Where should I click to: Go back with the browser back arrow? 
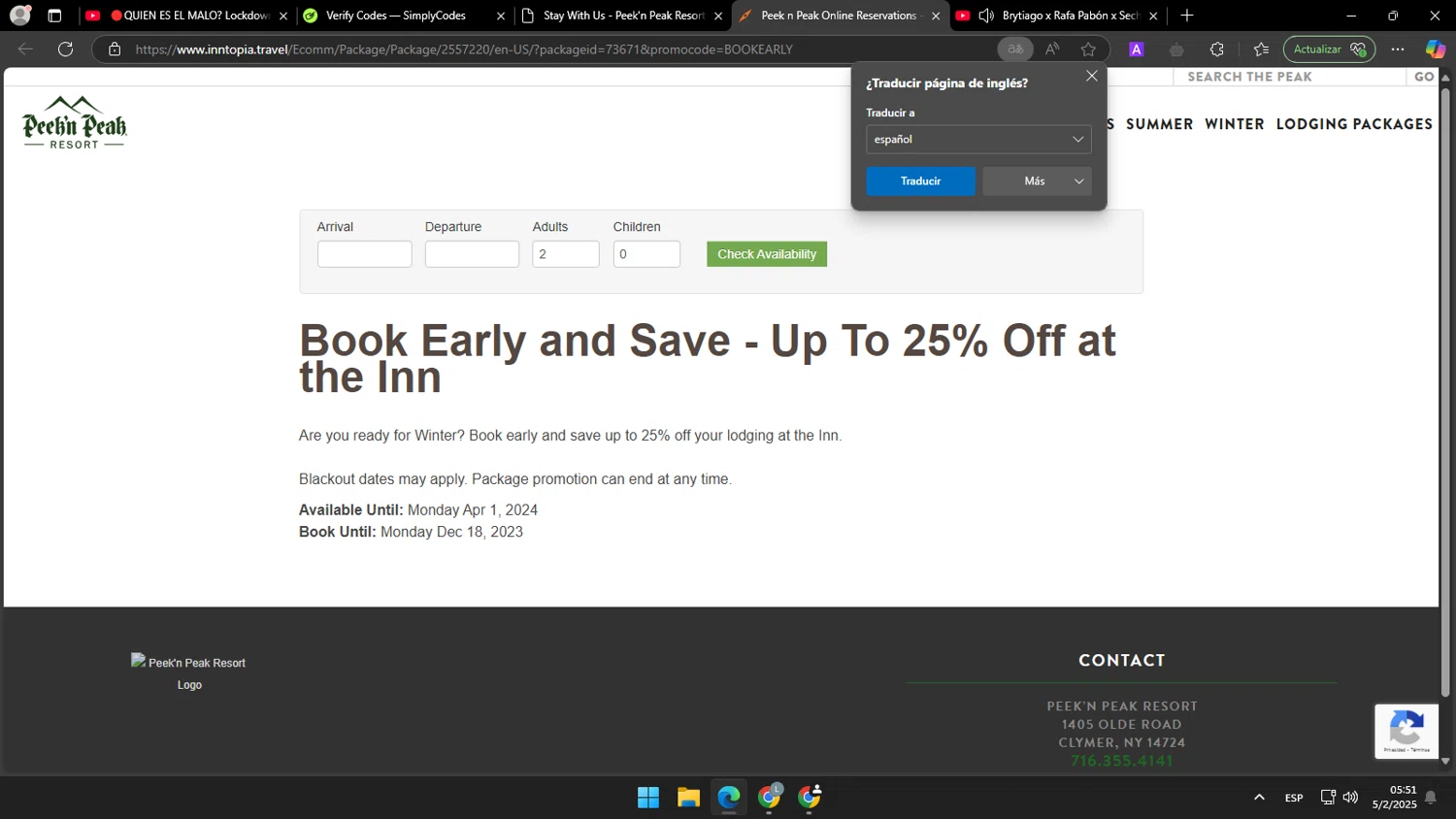26,49
